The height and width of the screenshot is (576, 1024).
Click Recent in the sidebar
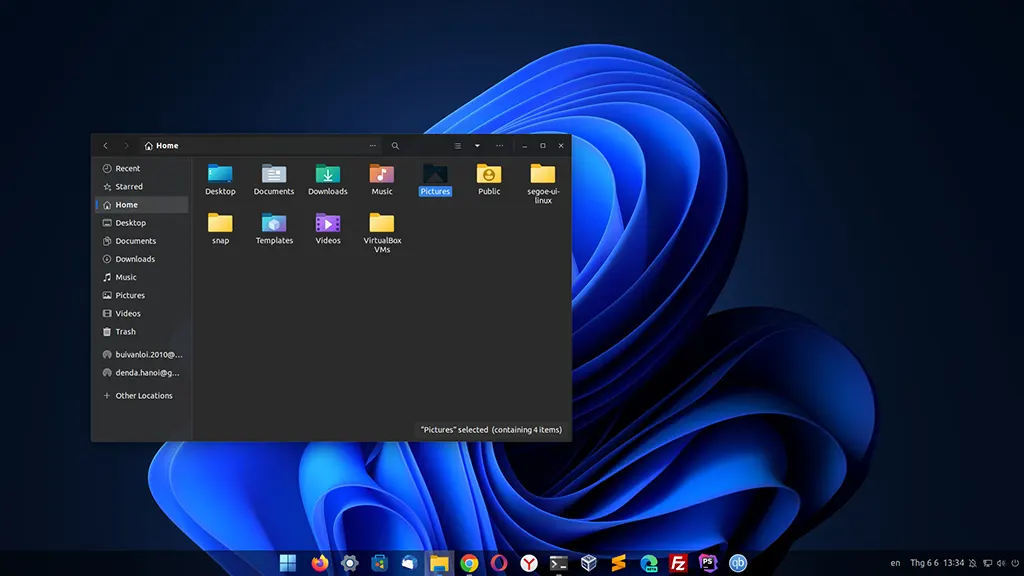[x=126, y=168]
